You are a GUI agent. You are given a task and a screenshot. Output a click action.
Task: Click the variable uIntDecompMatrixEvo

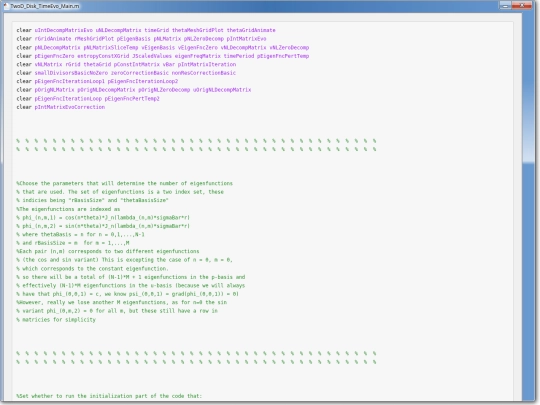tap(63, 30)
